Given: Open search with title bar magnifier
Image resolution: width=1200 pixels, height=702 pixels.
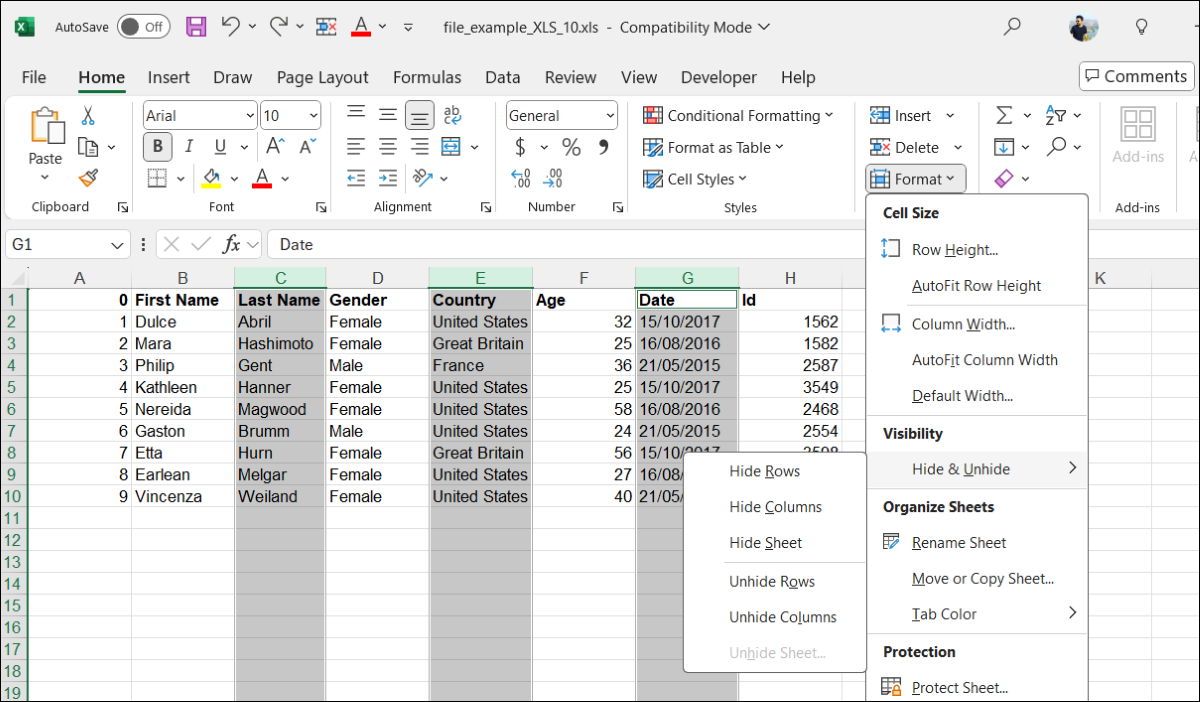Looking at the screenshot, I should point(1013,27).
